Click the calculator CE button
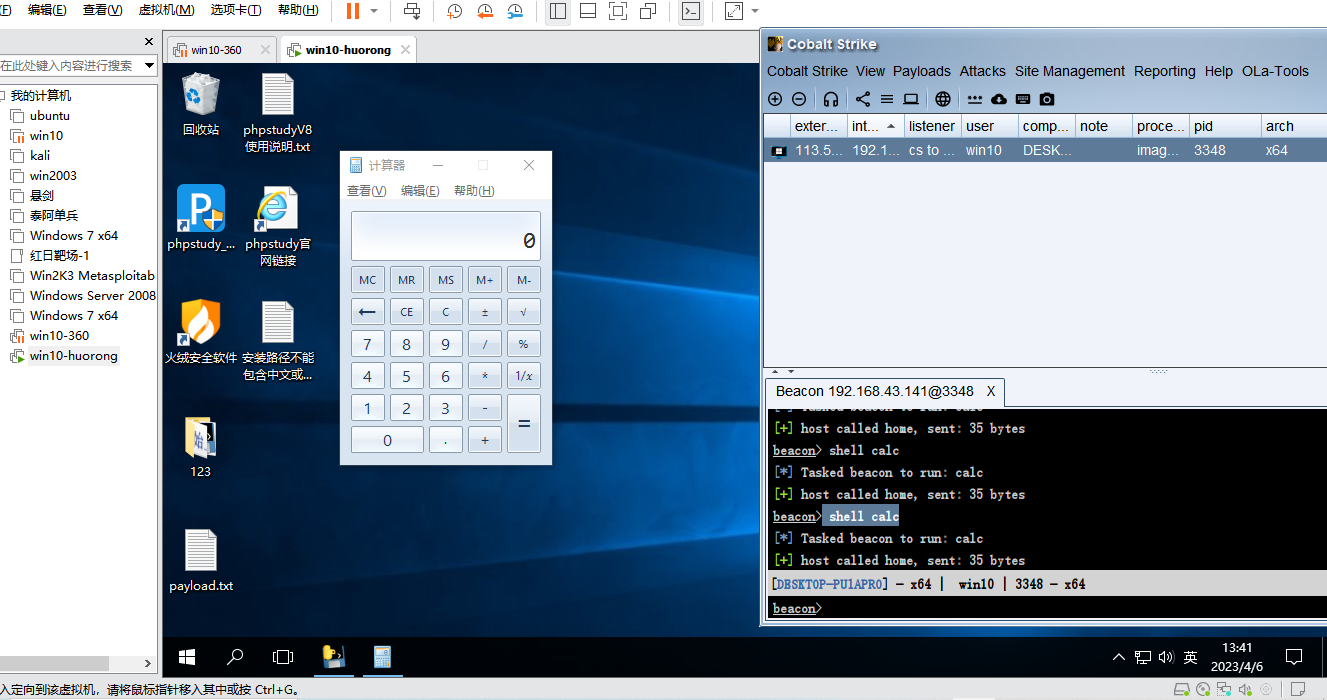This screenshot has height=700, width=1327. click(406, 312)
